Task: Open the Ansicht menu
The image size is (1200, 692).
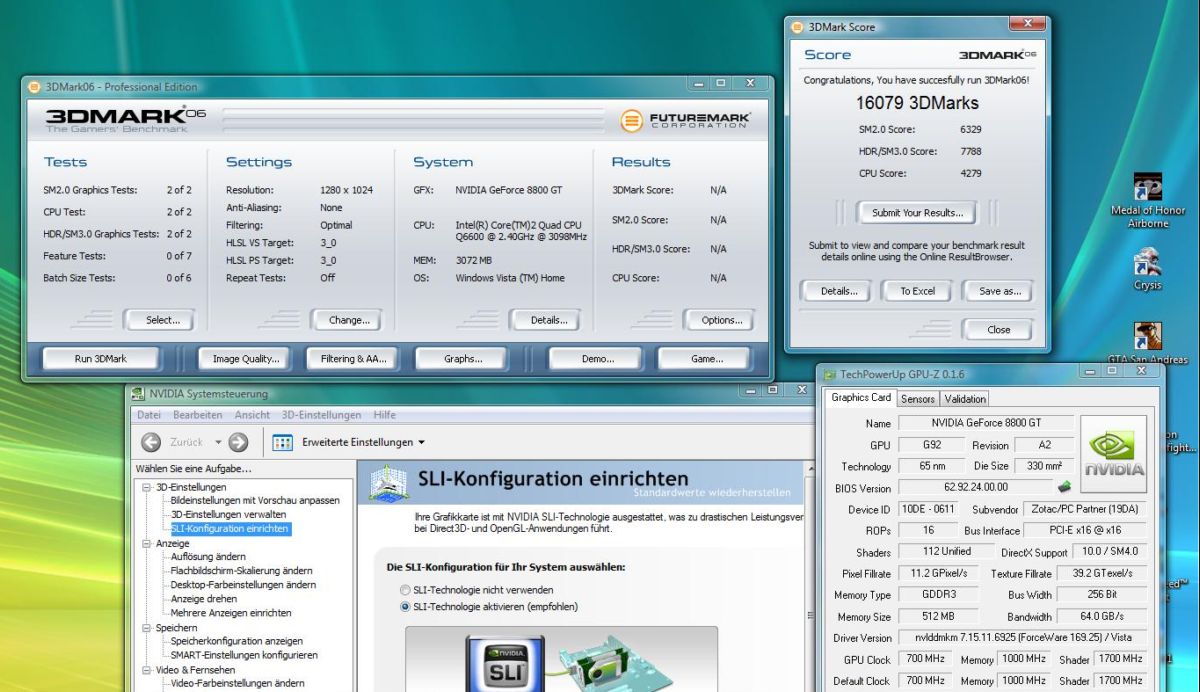Action: point(253,415)
